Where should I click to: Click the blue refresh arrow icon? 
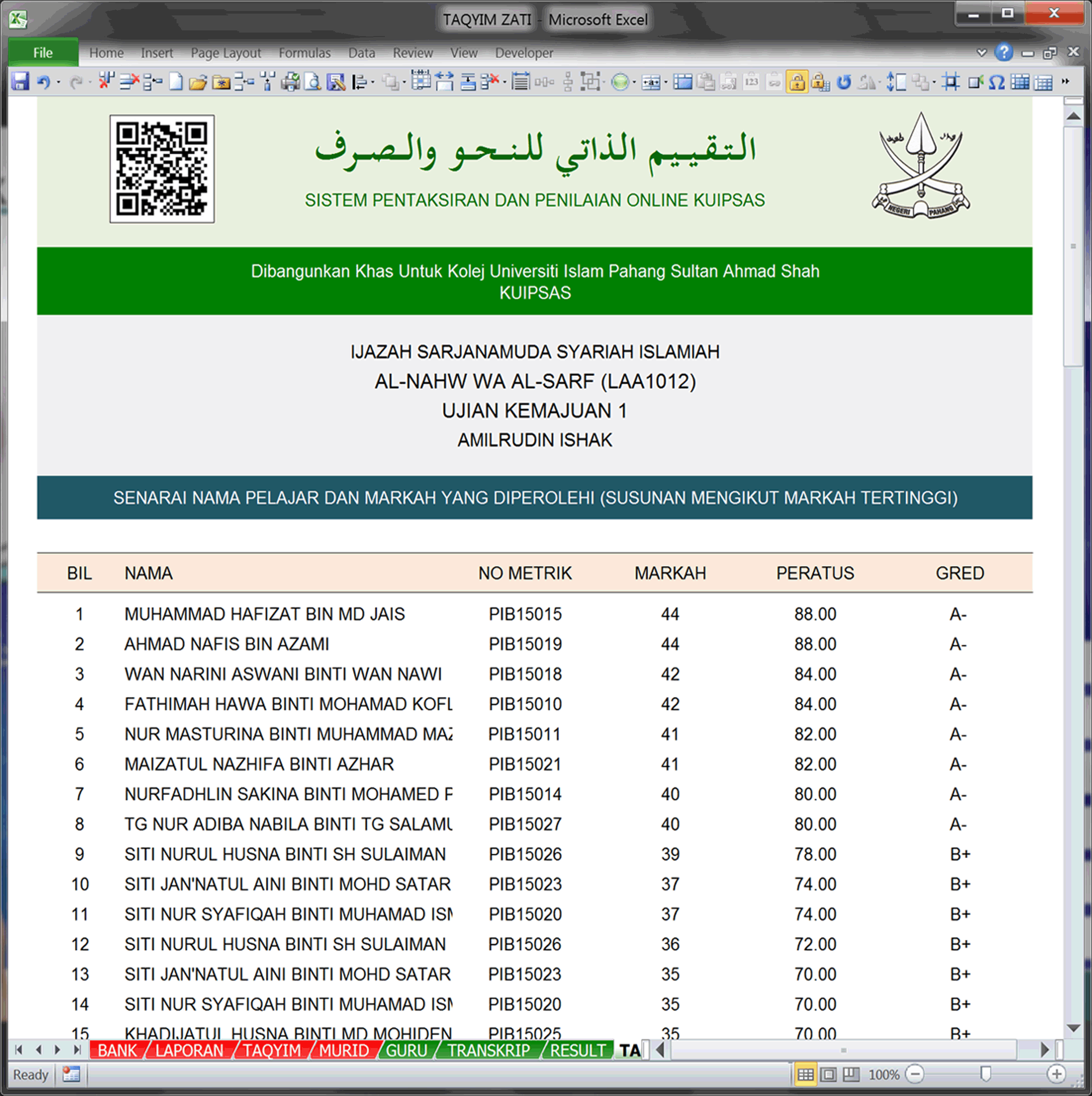pos(844,82)
